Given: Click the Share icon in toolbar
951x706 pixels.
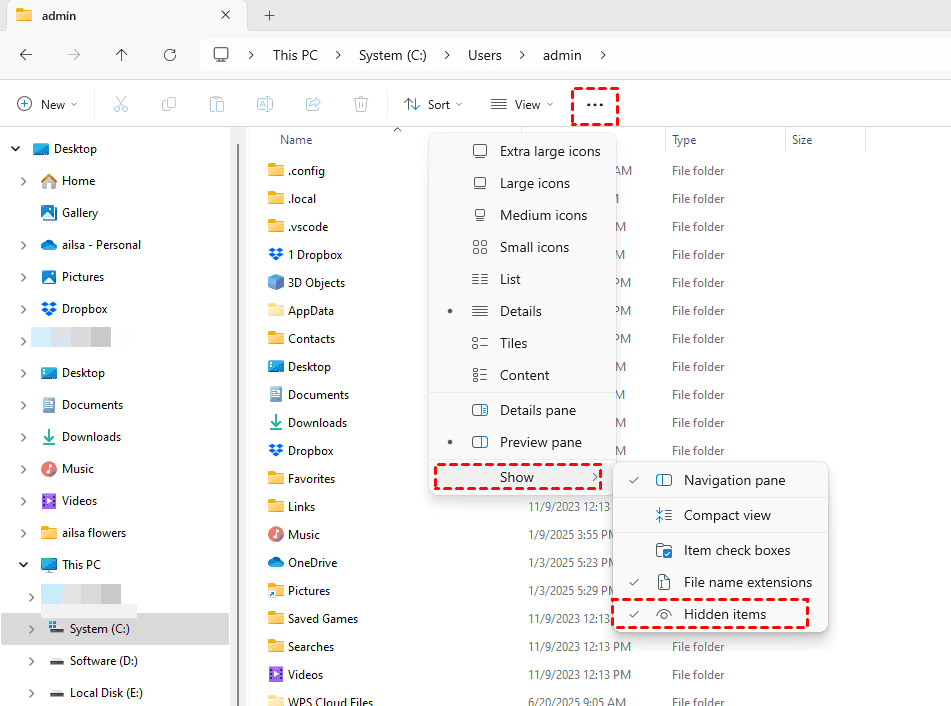Looking at the screenshot, I should pyautogui.click(x=313, y=104).
